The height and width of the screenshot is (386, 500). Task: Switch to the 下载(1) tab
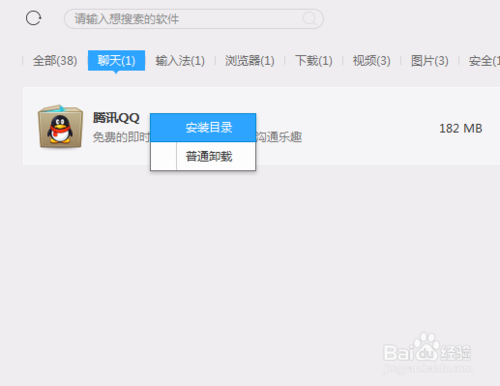(314, 61)
